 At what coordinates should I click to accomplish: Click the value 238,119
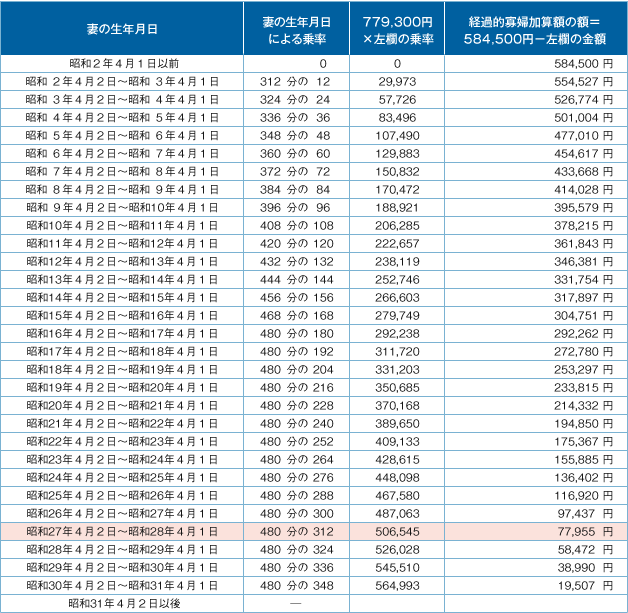pyautogui.click(x=397, y=262)
